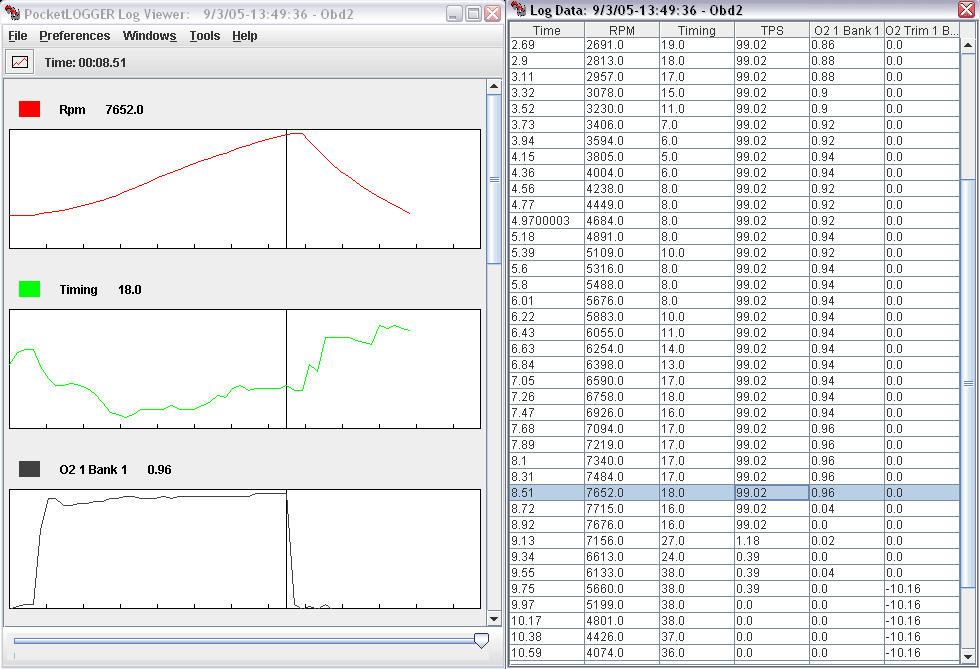
Task: Click the Timing column header
Action: click(x=697, y=30)
